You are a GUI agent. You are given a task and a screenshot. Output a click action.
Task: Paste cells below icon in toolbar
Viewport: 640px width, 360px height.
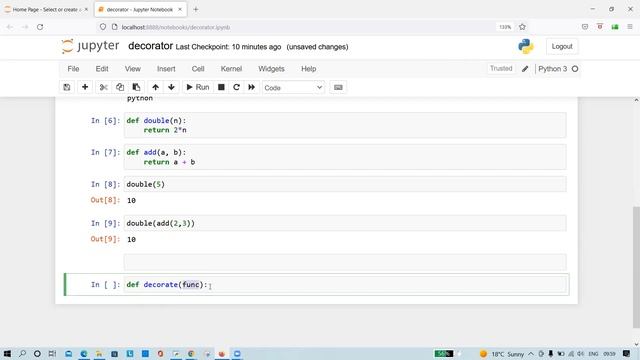[136, 87]
